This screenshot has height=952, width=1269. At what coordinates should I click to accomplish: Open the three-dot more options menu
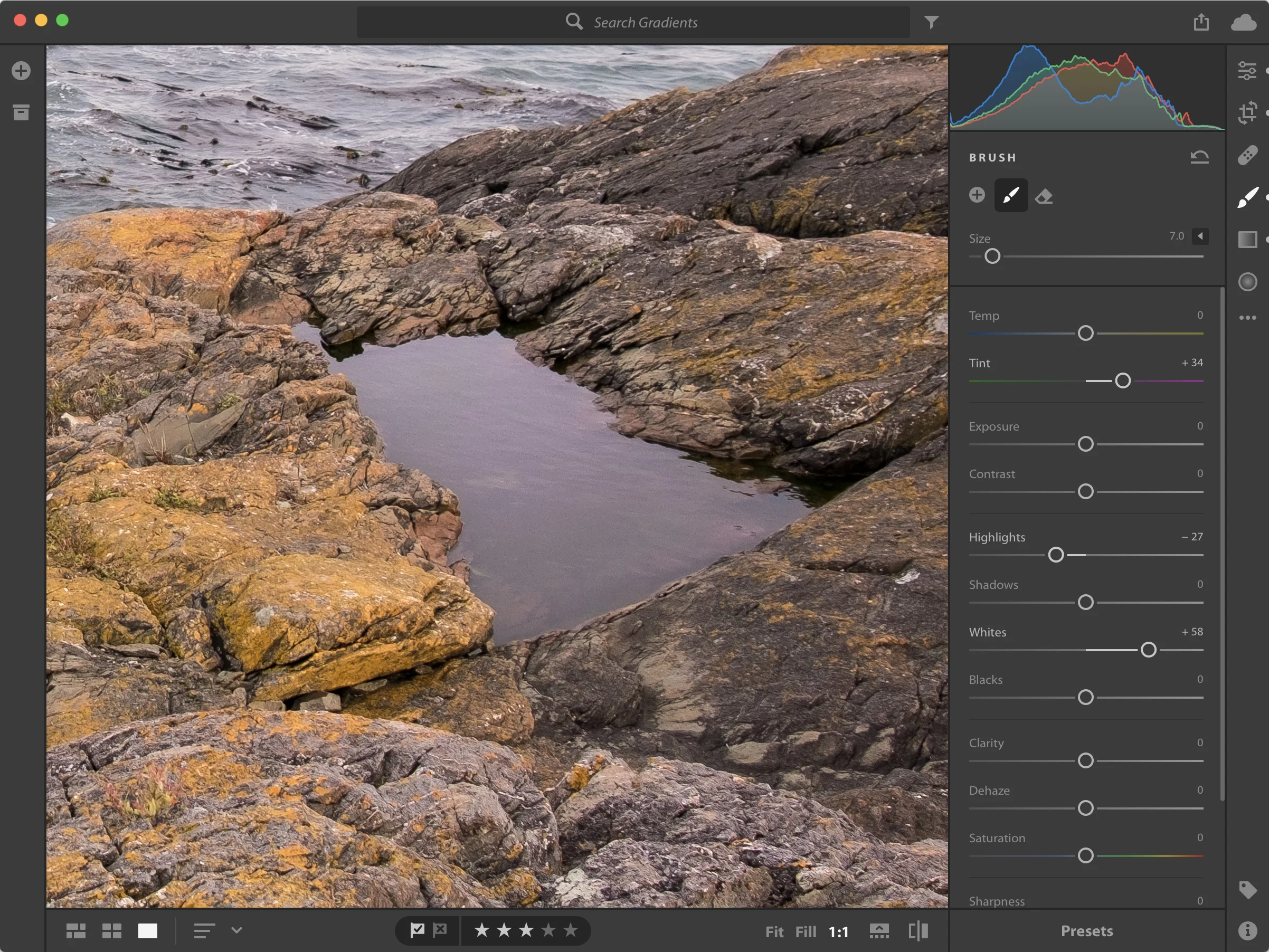pos(1247,317)
